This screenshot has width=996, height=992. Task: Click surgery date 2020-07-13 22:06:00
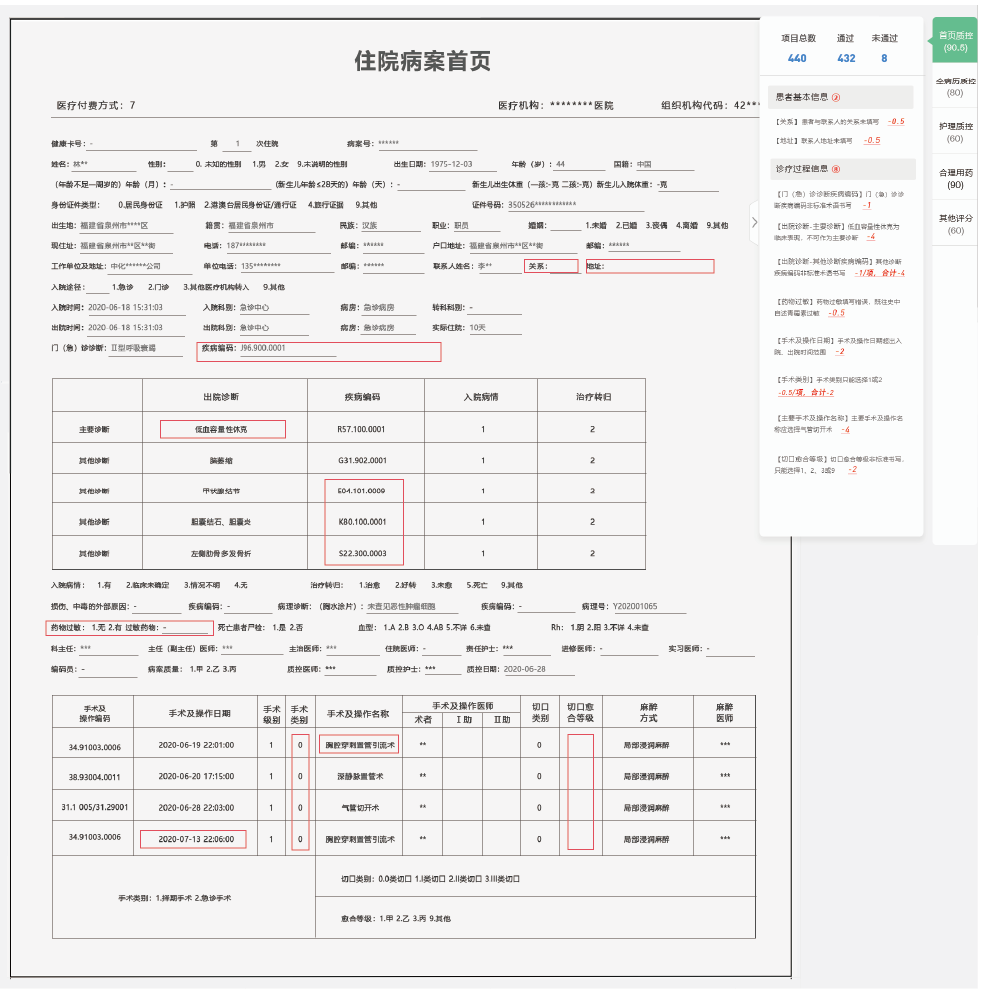coord(194,839)
